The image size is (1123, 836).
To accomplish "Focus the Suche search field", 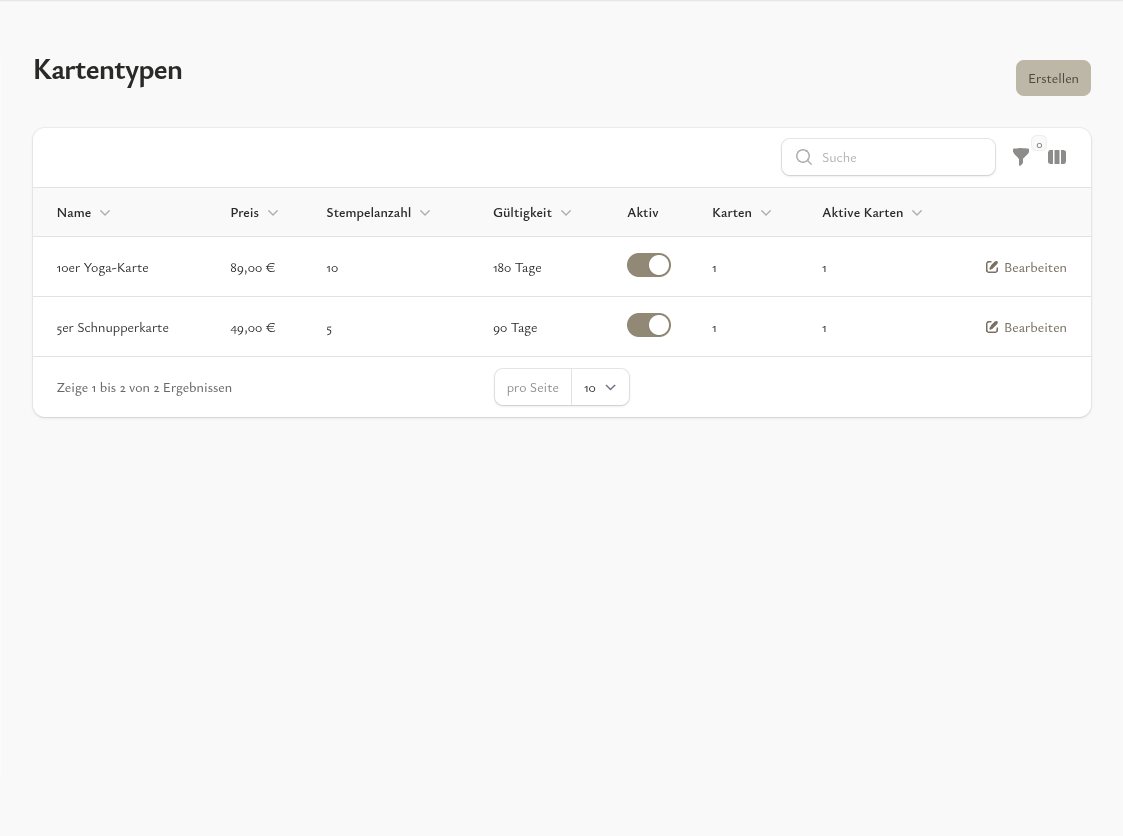I will (900, 157).
